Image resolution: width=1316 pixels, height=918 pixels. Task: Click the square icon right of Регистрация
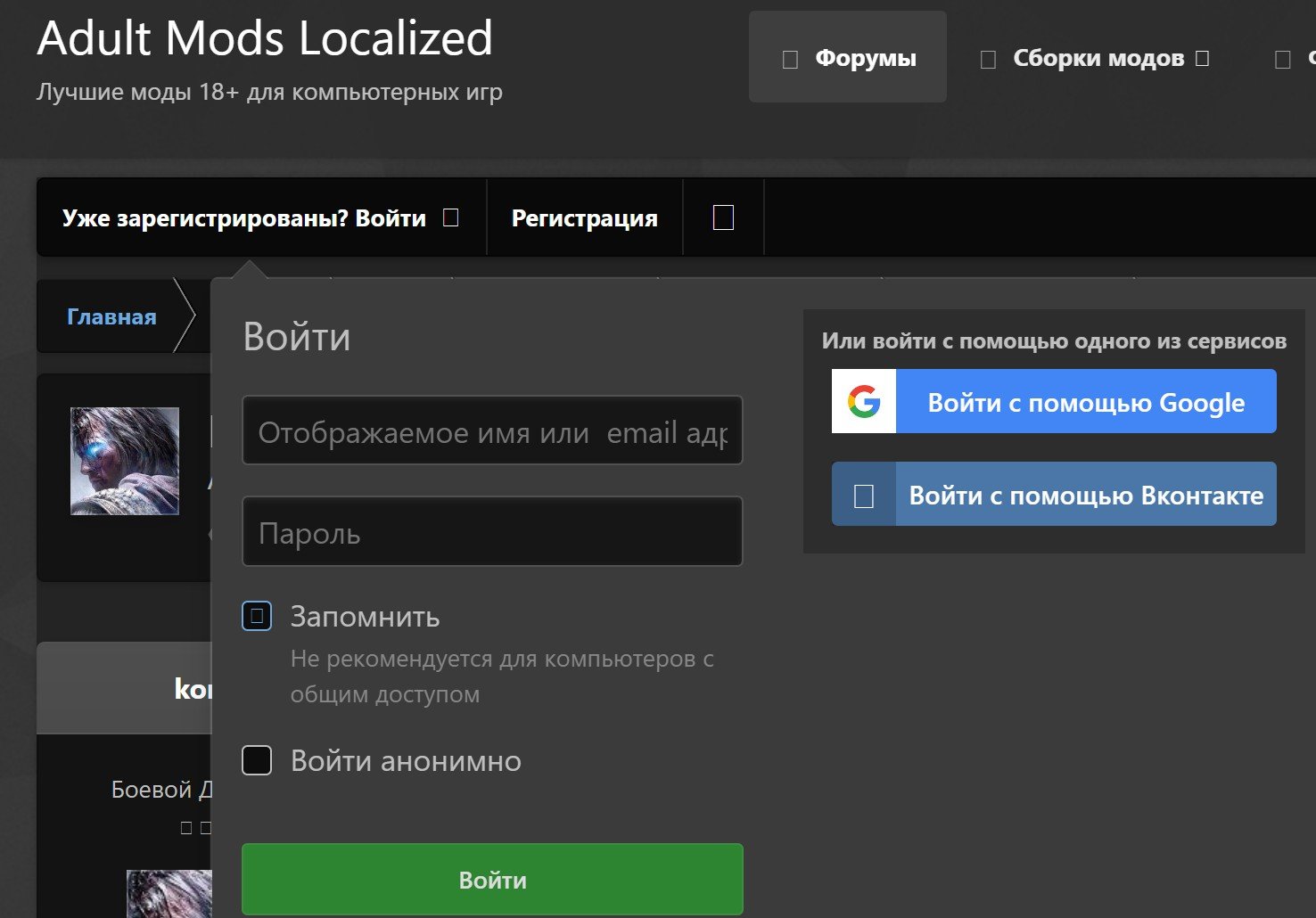click(x=723, y=217)
